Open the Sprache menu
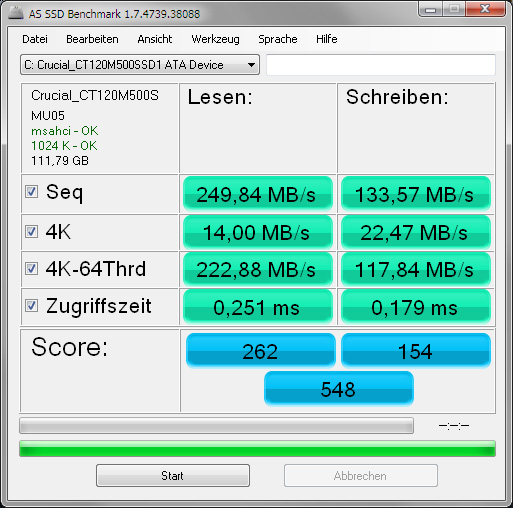Screen dimensions: 513x508 [x=278, y=39]
